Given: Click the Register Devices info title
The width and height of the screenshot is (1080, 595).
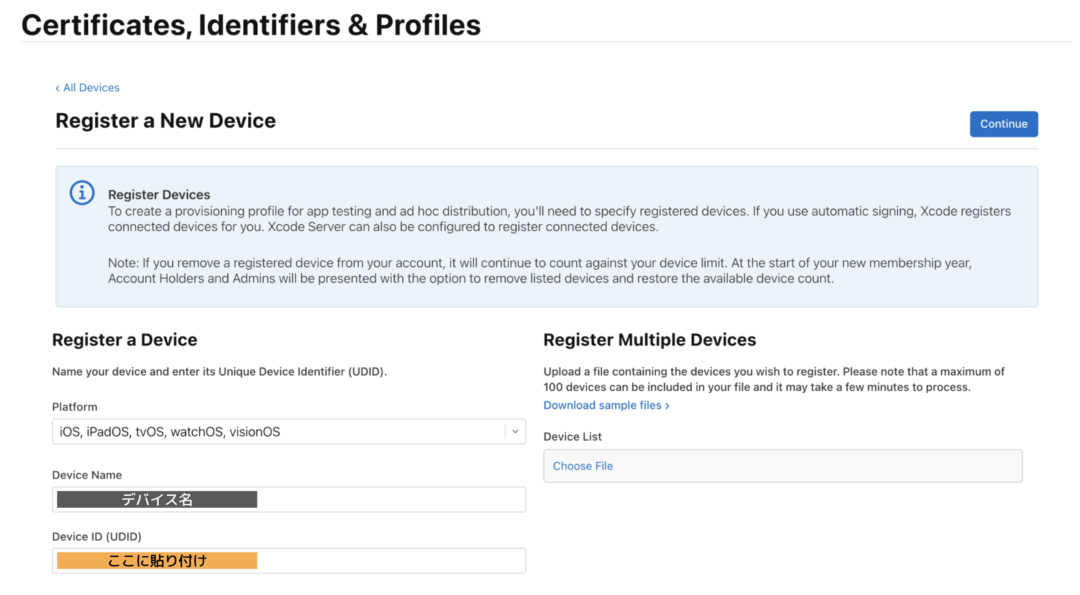Looking at the screenshot, I should 159,195.
